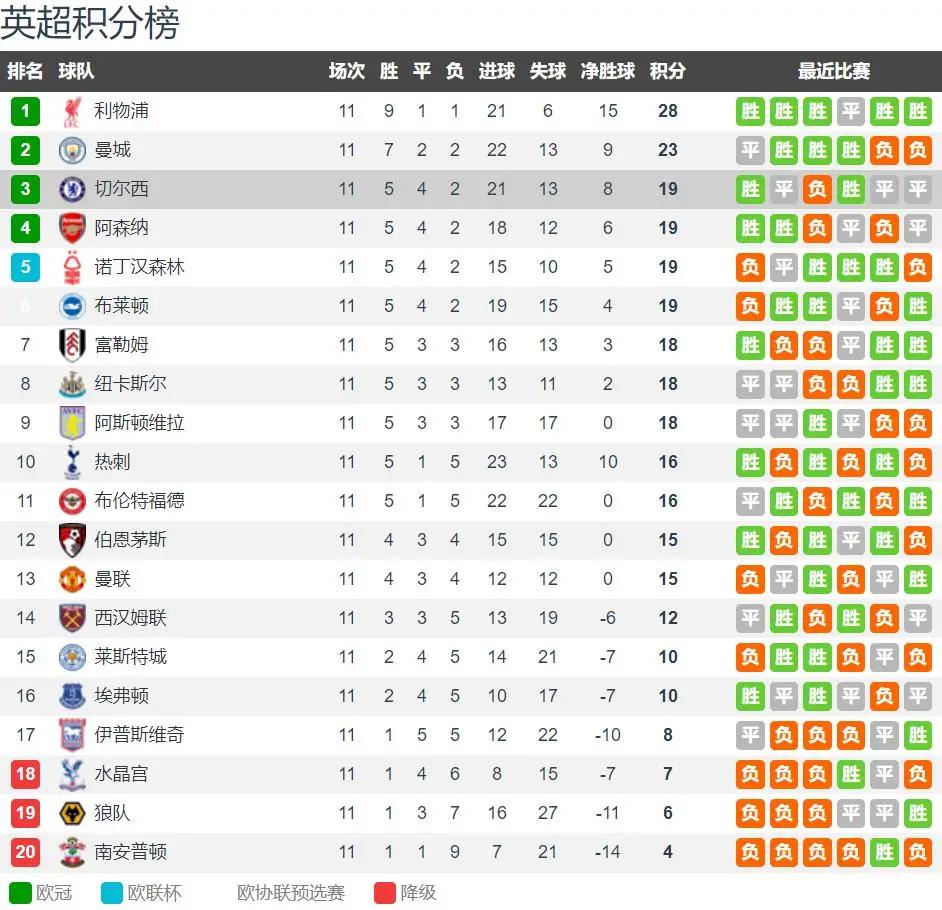Screen dimensions: 942x910
Task: Open the 利物浦 team name link
Action: coord(121,111)
